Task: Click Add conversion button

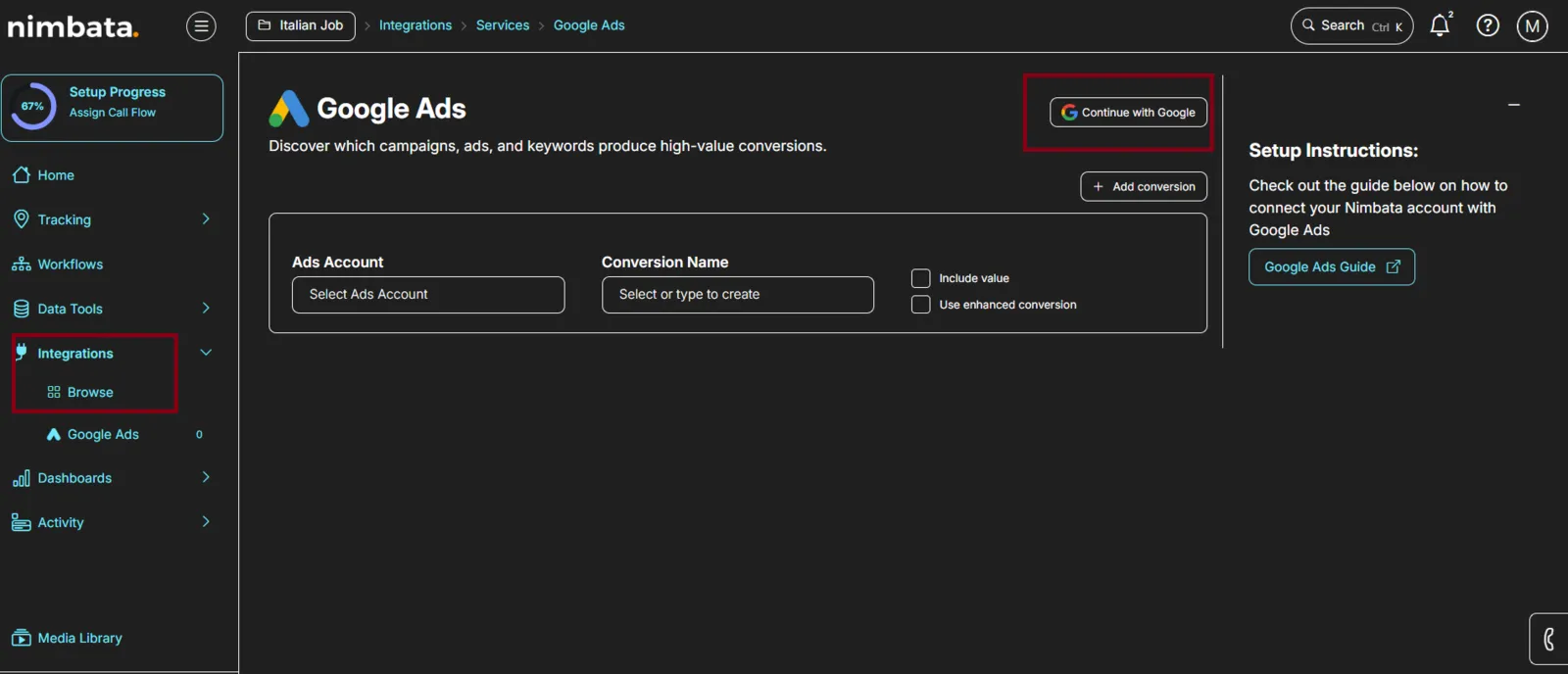Action: click(x=1144, y=186)
